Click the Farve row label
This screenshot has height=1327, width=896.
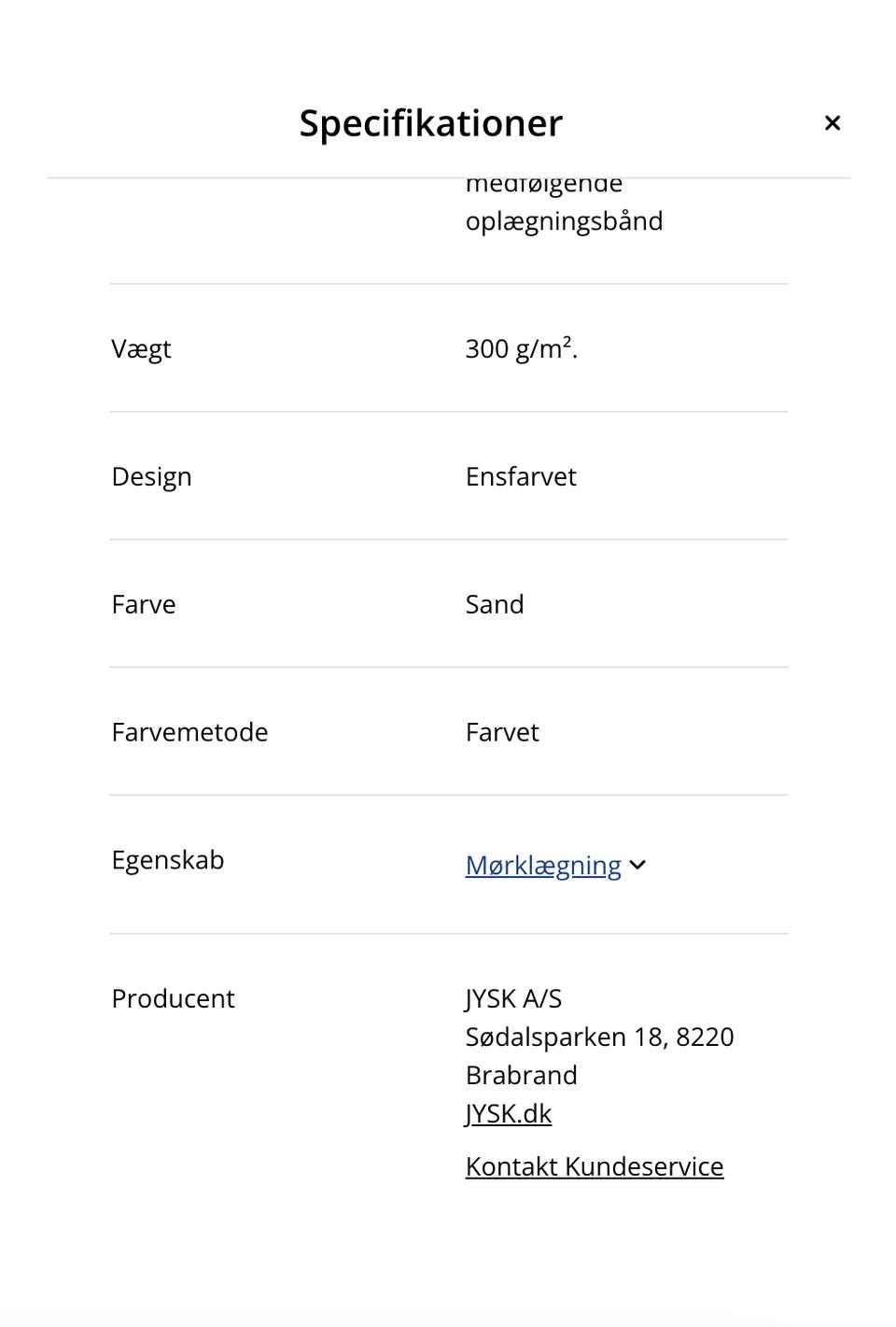click(144, 604)
